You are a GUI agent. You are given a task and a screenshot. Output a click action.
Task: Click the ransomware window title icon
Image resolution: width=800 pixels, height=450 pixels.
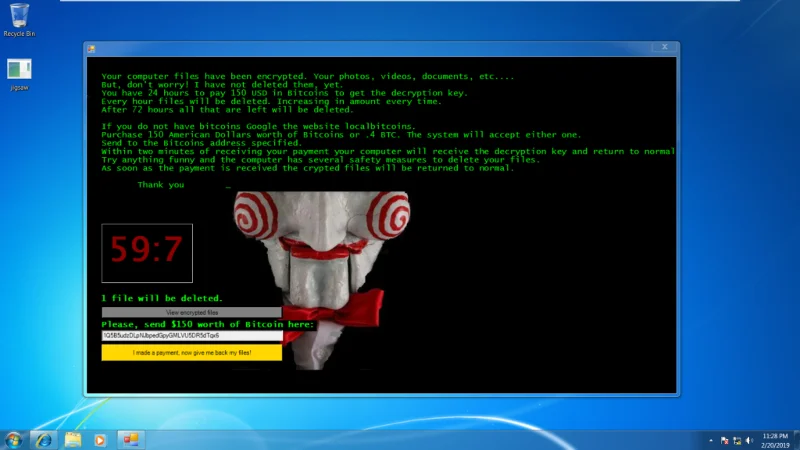[91, 49]
